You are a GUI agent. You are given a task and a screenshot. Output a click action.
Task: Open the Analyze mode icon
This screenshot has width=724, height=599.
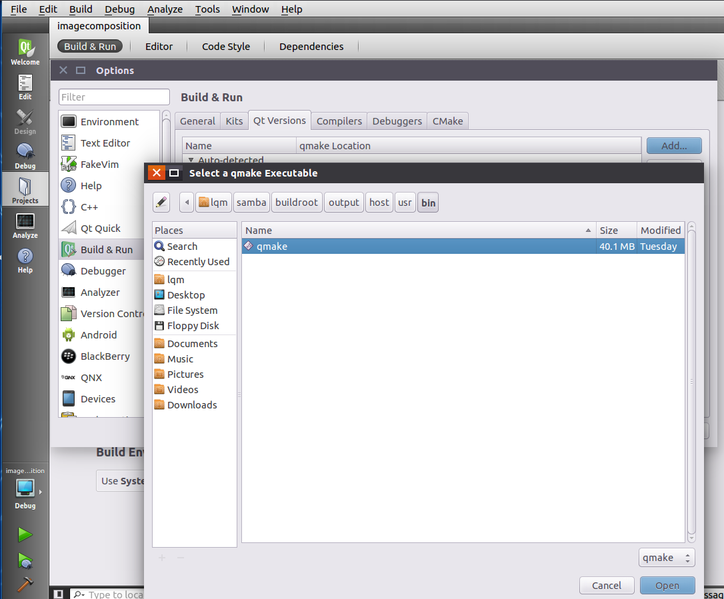tap(25, 225)
